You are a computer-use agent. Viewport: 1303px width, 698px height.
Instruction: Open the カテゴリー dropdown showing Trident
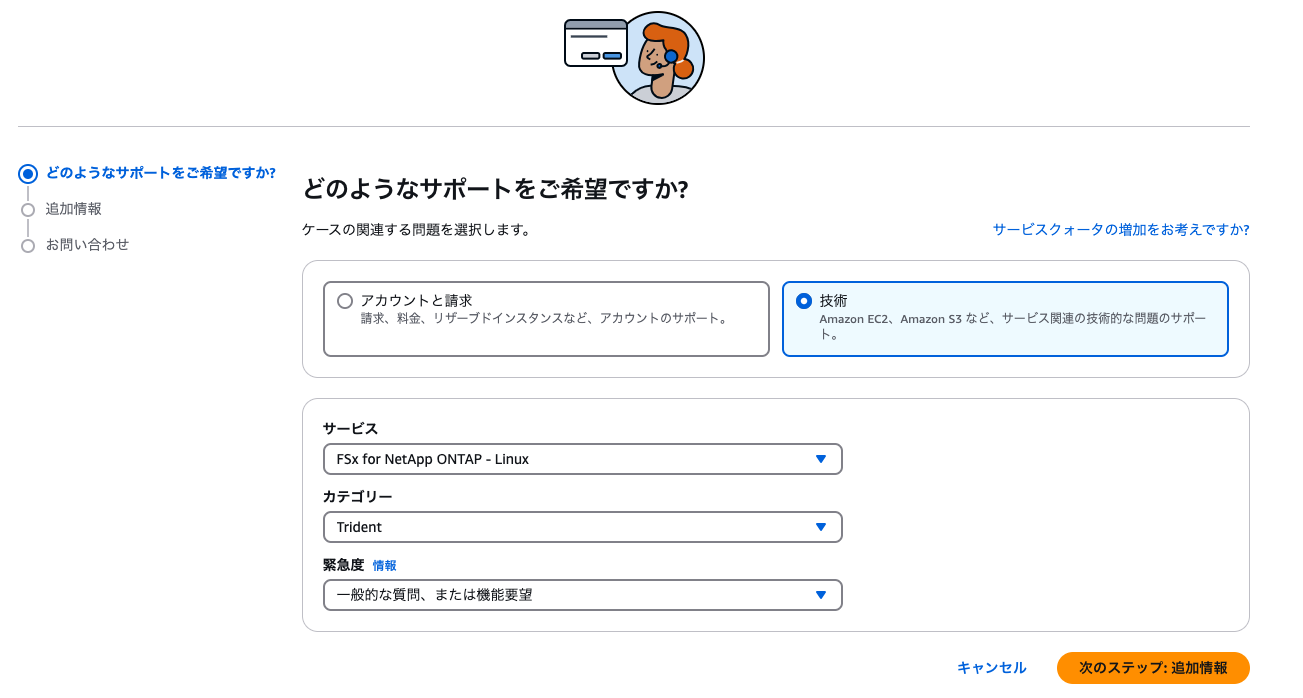click(582, 527)
